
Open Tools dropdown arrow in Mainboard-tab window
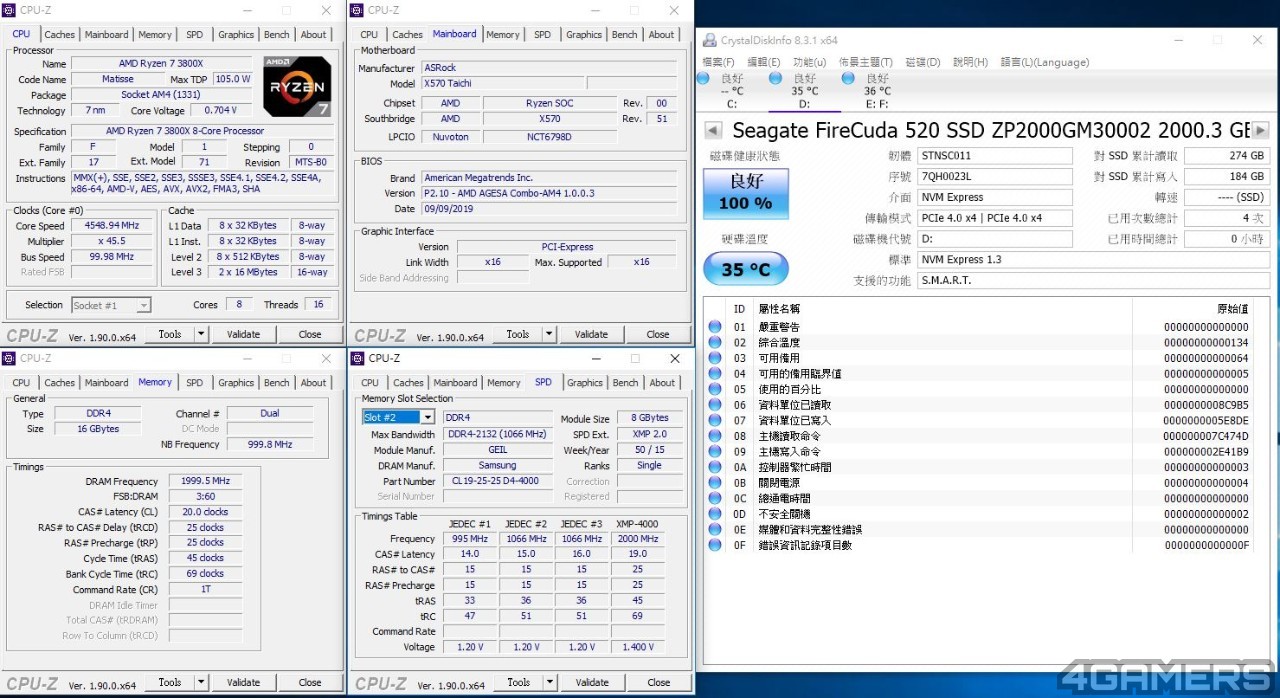549,334
